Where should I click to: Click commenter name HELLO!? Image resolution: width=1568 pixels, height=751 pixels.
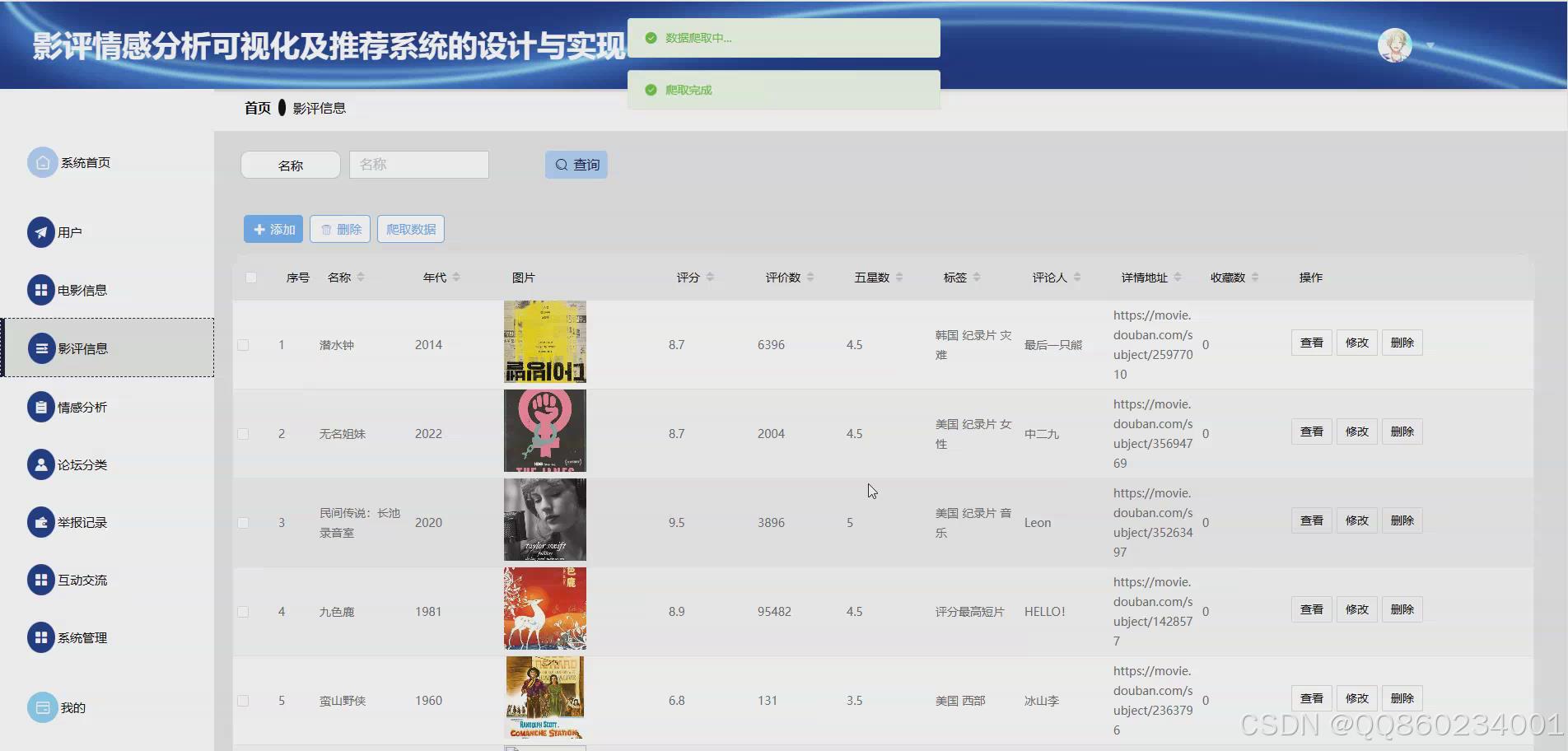pos(1045,612)
